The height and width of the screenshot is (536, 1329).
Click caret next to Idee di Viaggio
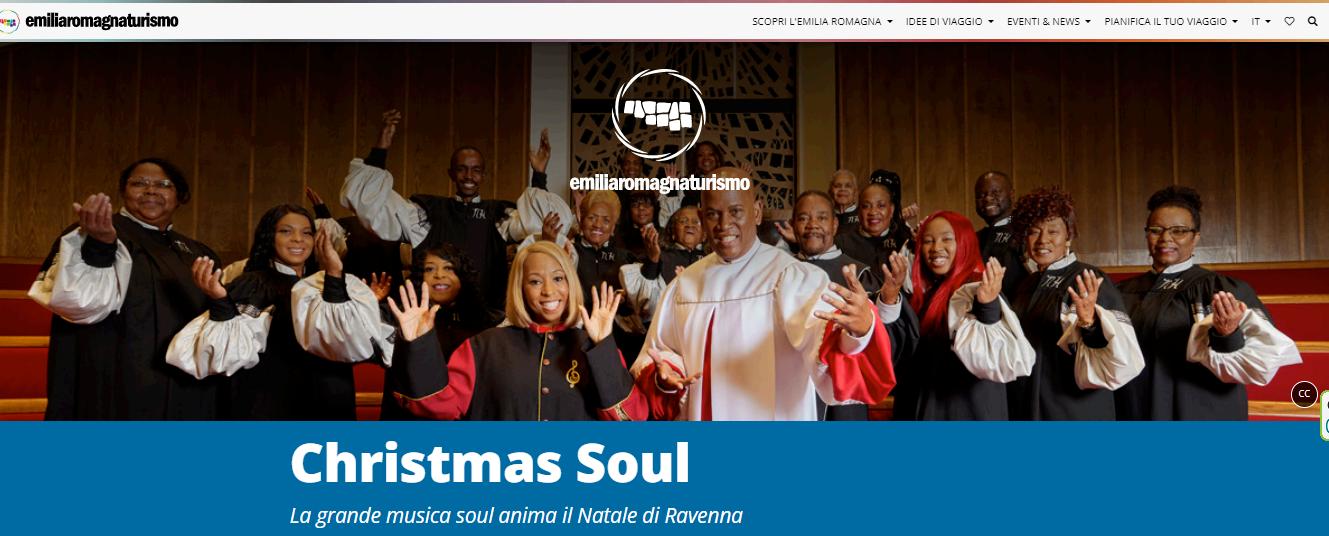(x=991, y=22)
